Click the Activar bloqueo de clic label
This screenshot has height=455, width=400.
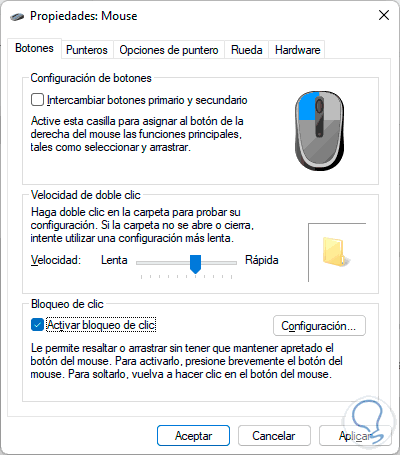coord(101,325)
